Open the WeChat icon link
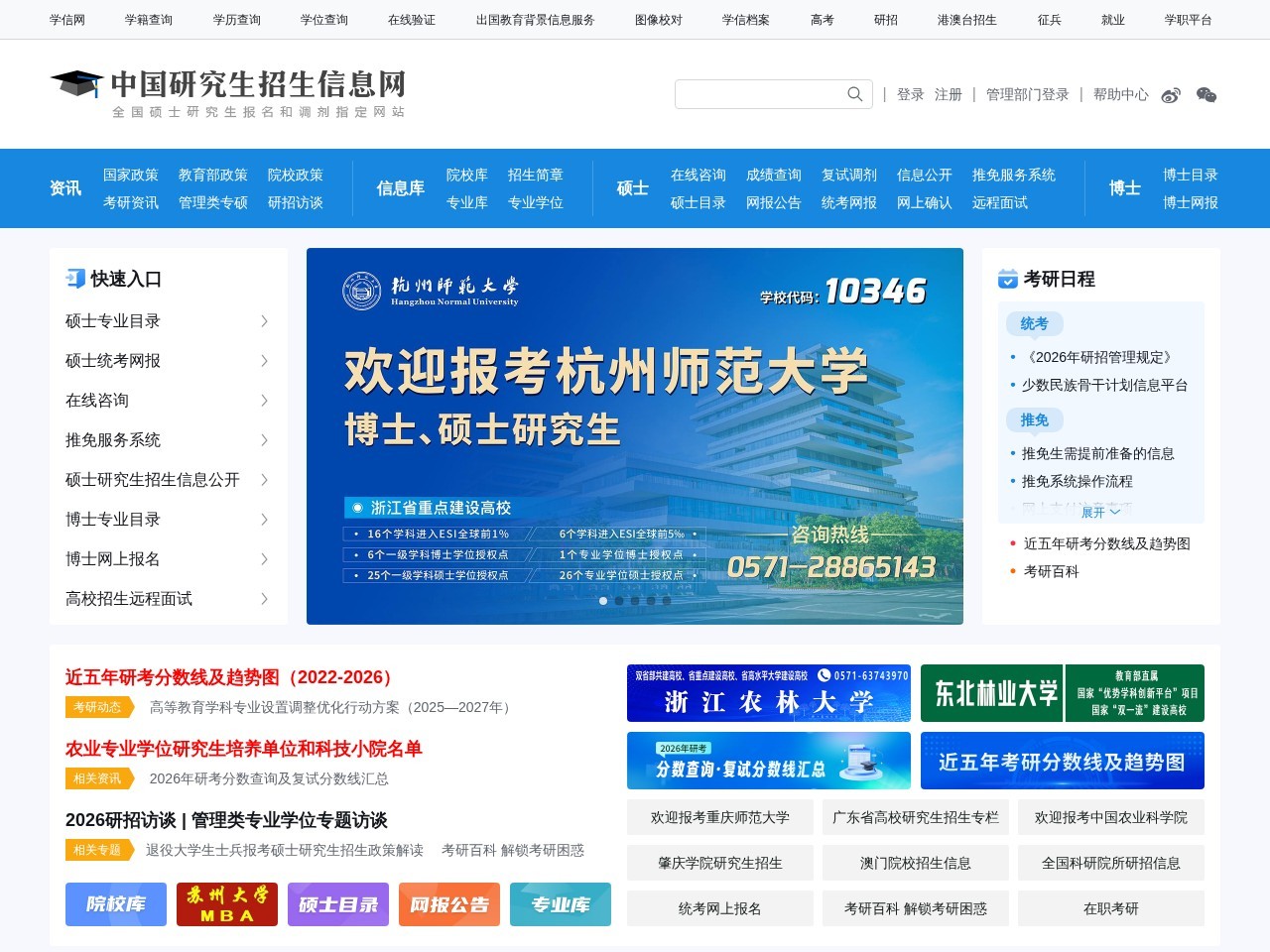The image size is (1270, 952). point(1206,95)
